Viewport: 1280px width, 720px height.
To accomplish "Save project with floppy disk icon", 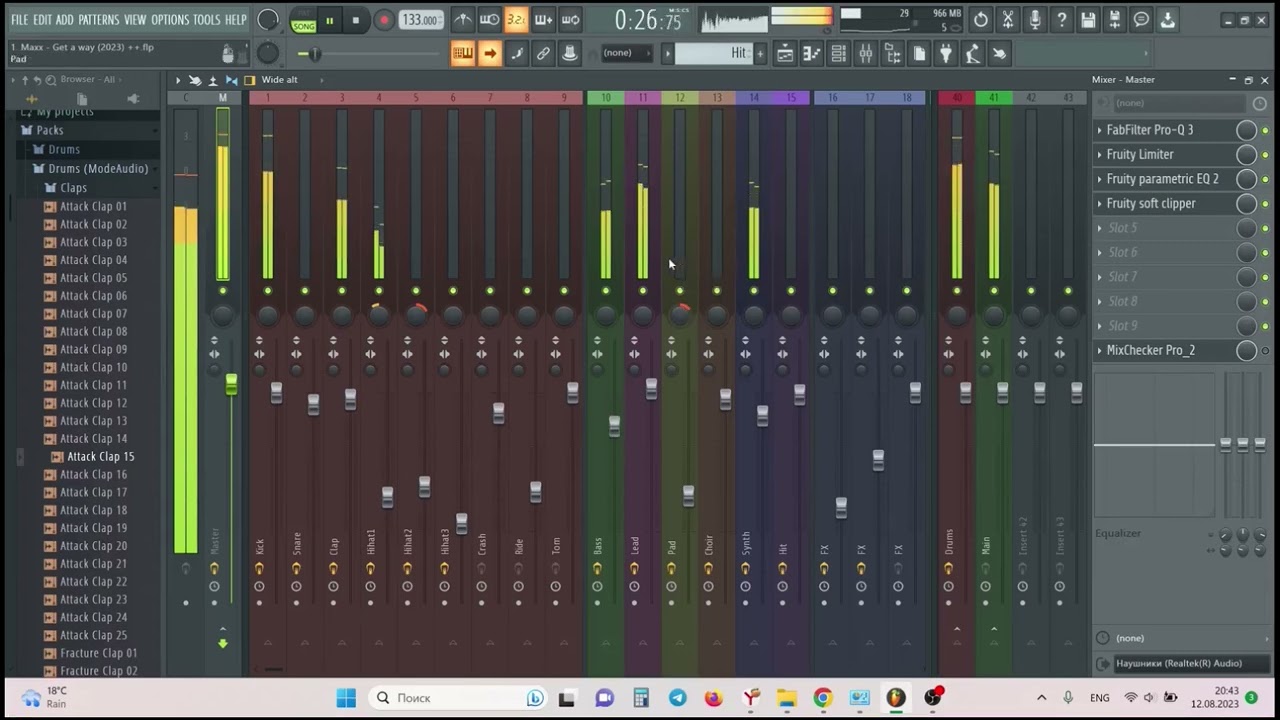I will point(1088,19).
